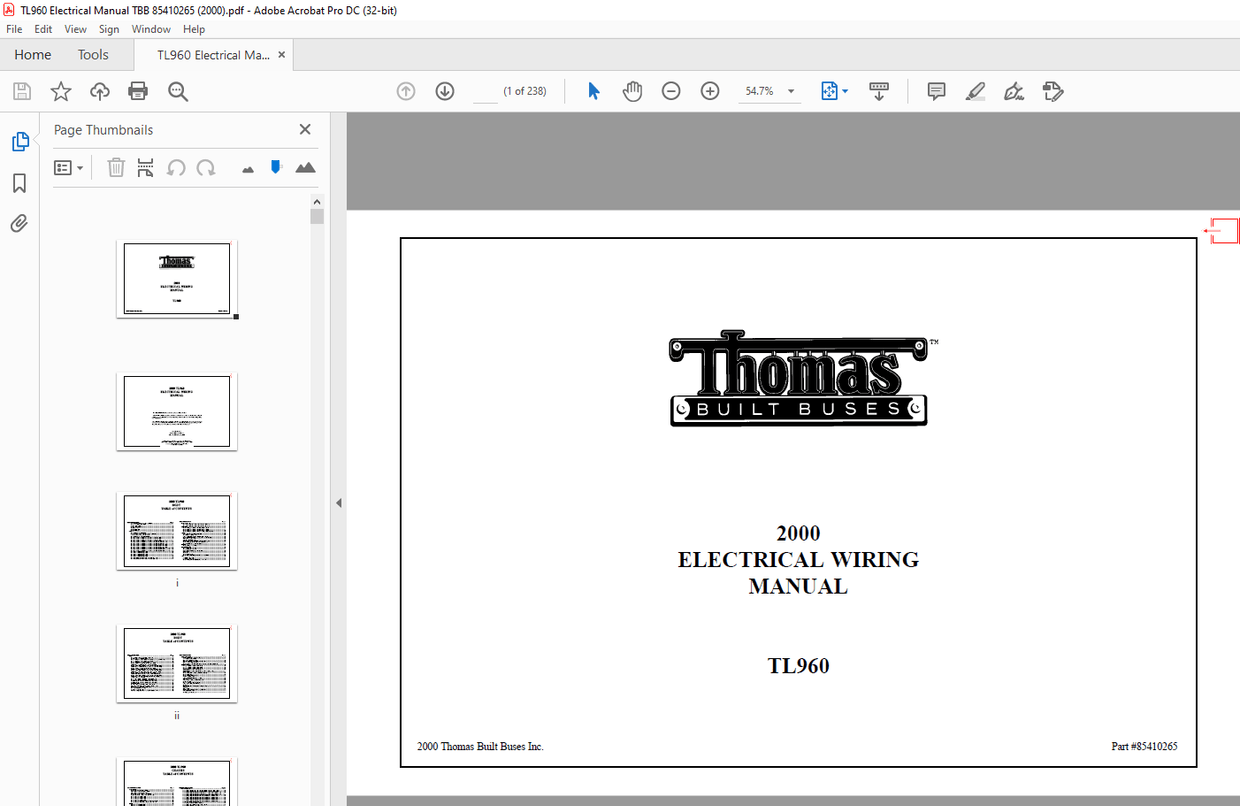Add a sticky note comment
Image resolution: width=1240 pixels, height=806 pixels.
pyautogui.click(x=935, y=91)
